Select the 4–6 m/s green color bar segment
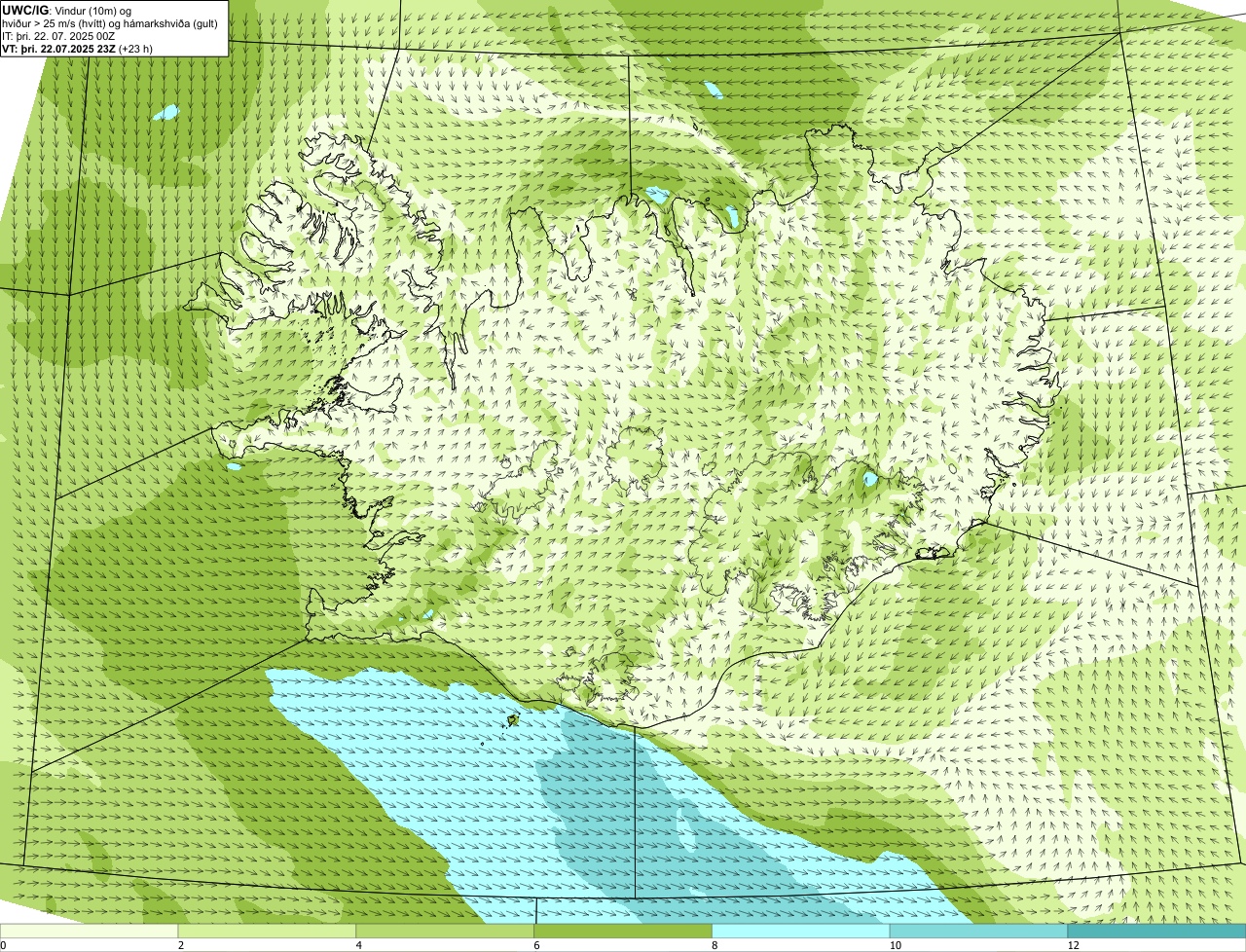The height and width of the screenshot is (952, 1246). [446, 931]
